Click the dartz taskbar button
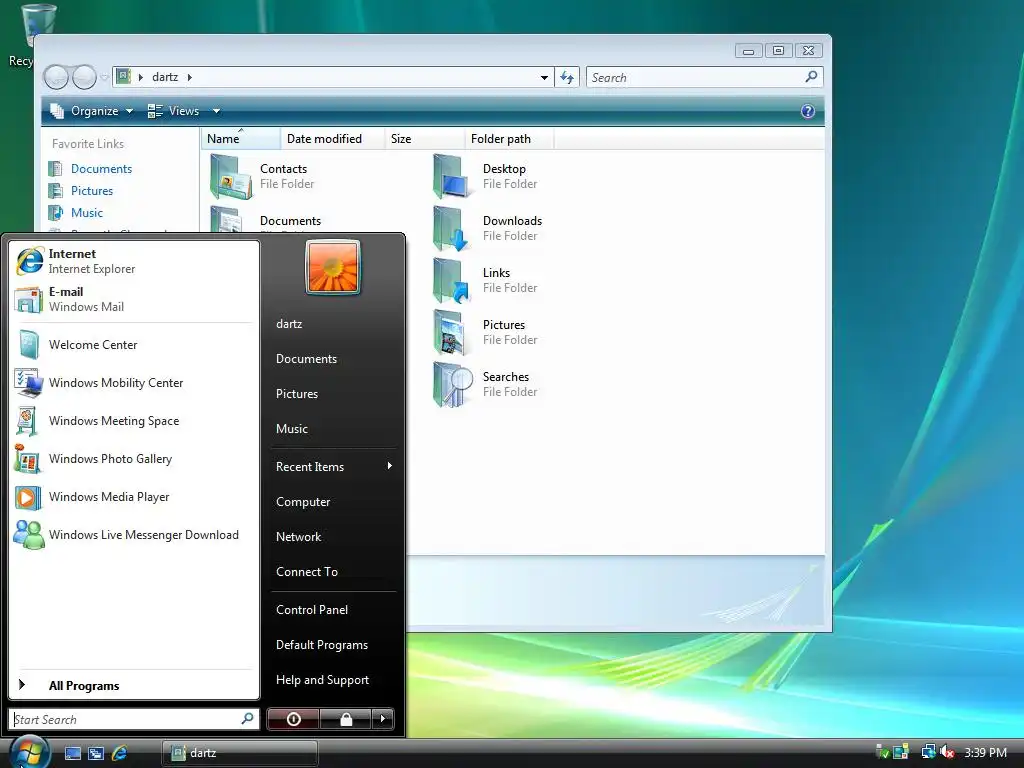This screenshot has height=768, width=1024. (240, 753)
